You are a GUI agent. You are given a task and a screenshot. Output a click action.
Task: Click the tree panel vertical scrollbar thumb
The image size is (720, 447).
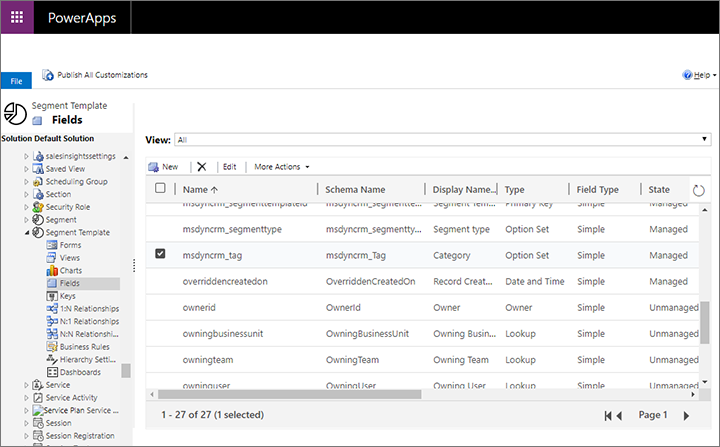[126, 370]
